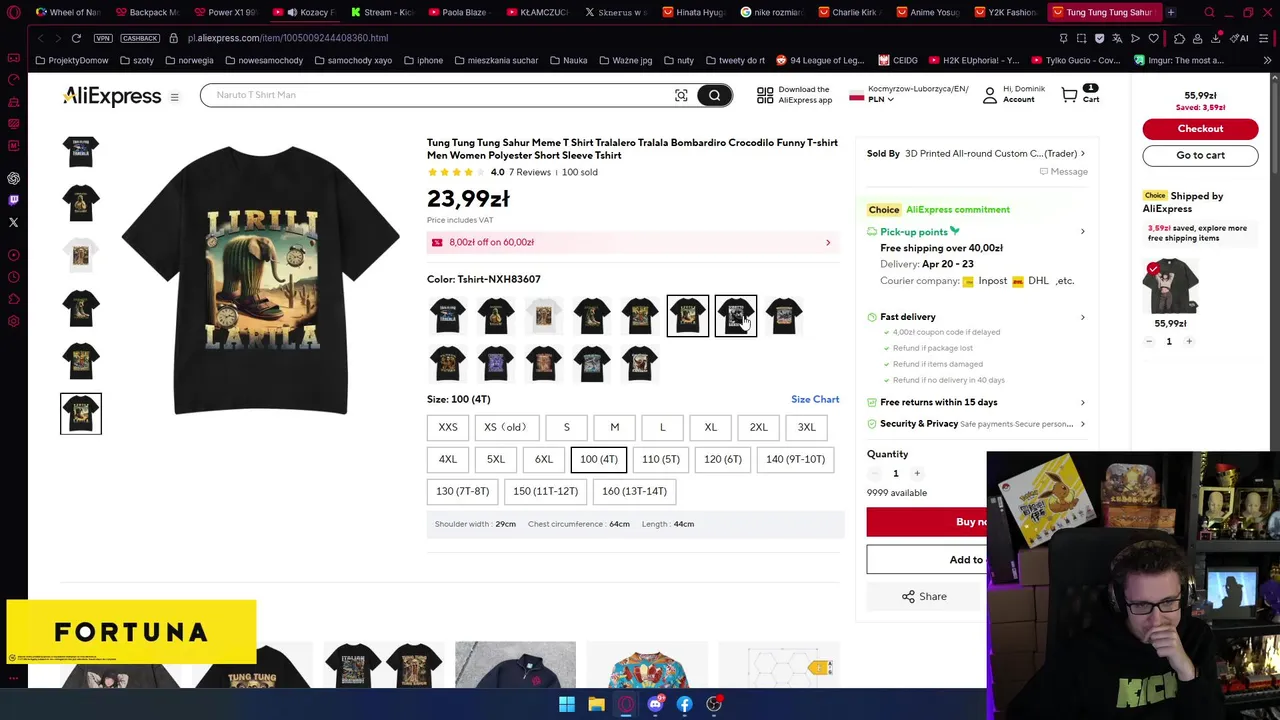This screenshot has height=720, width=1280.
Task: Switch to the Stream - Kick browser tab
Action: pos(382,12)
